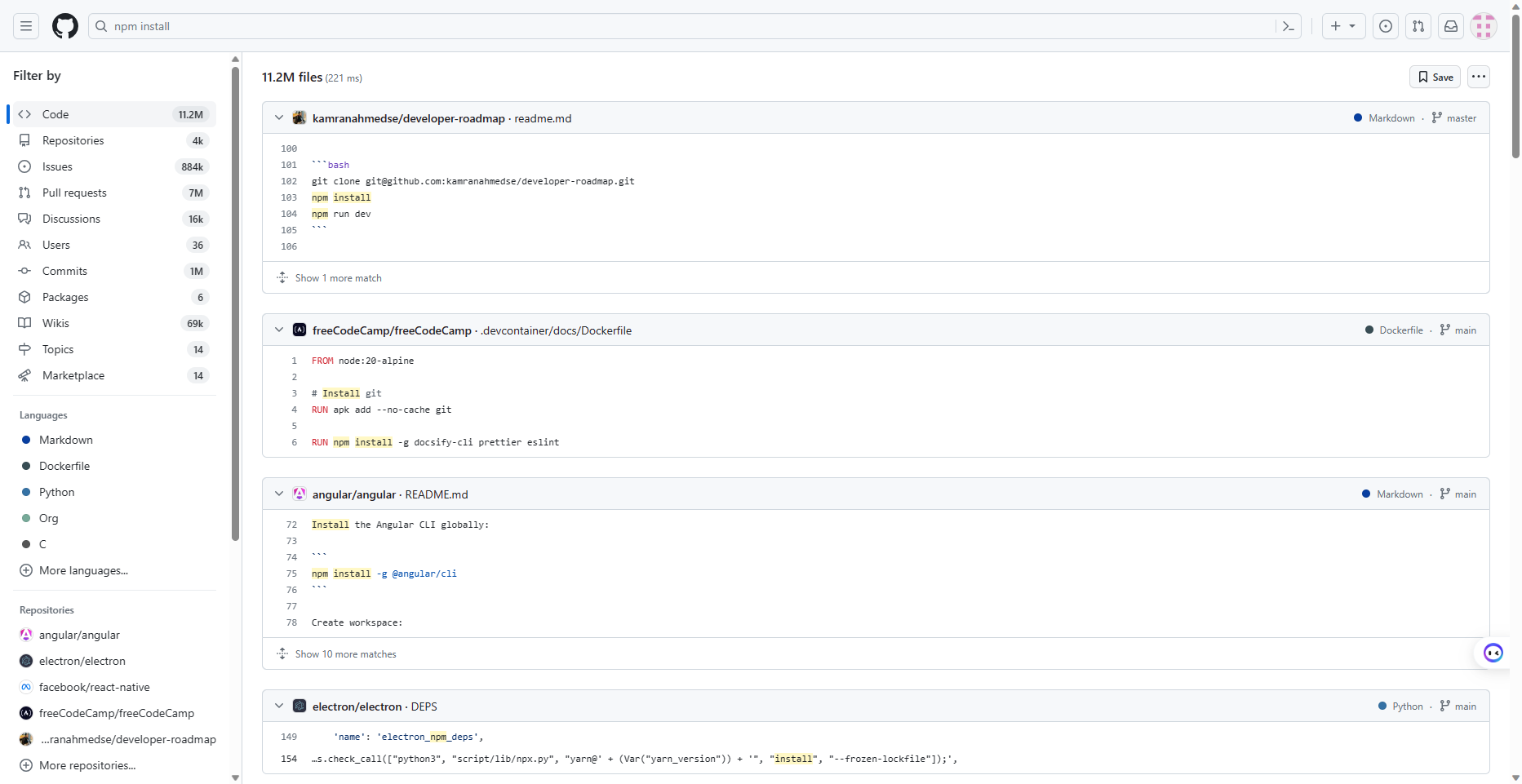Open the command palette icon

tap(1289, 26)
